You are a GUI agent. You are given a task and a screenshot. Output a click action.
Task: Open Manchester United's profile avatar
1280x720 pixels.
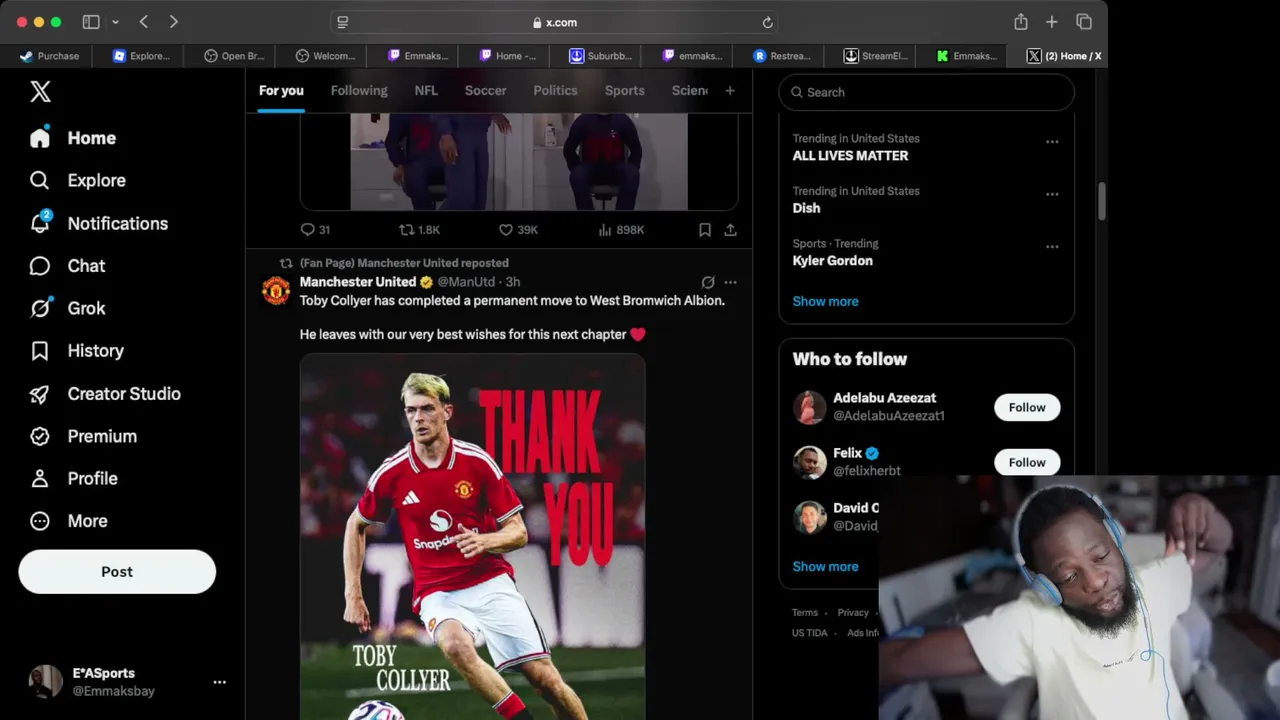(276, 291)
